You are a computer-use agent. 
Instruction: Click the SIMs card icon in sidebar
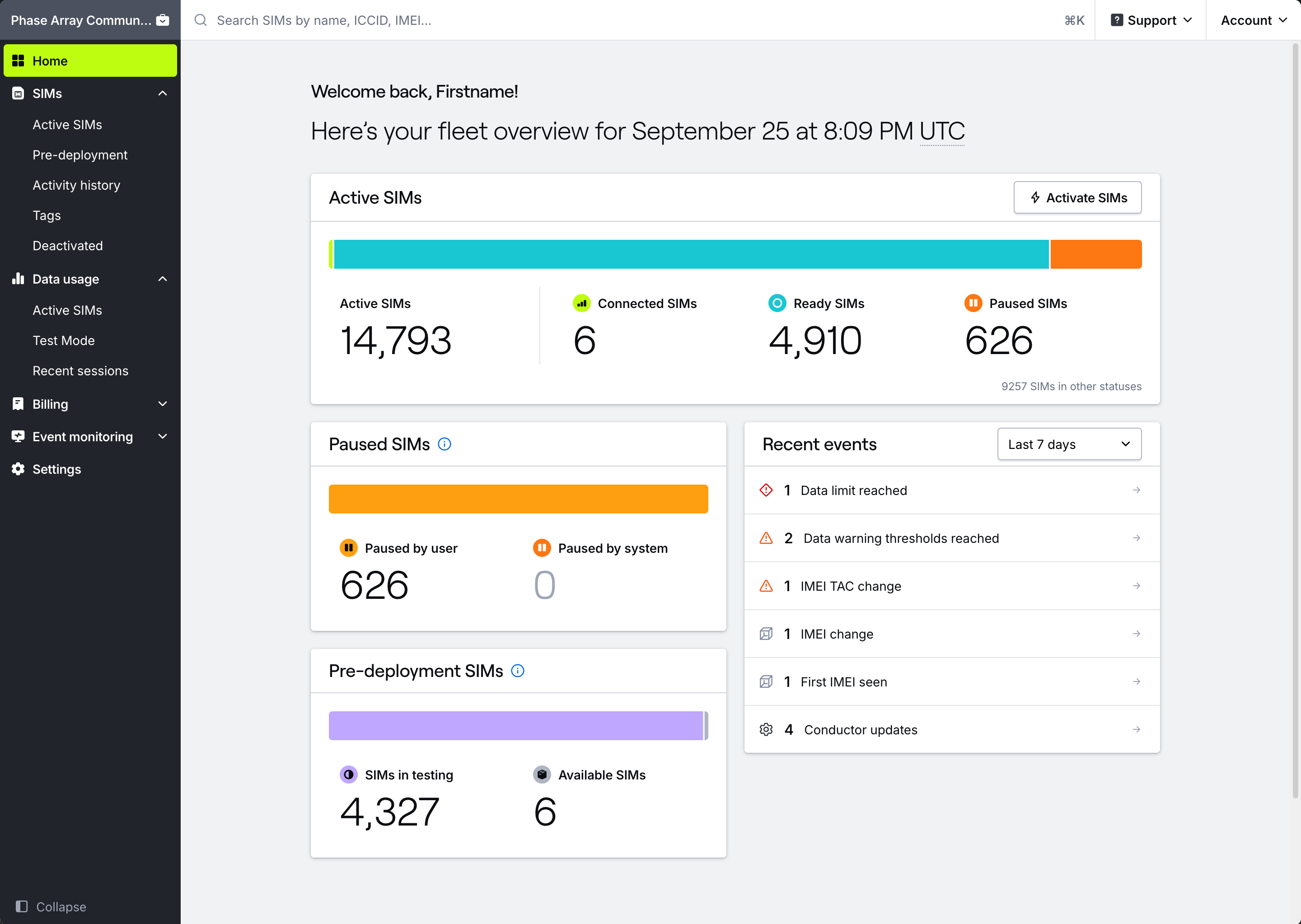click(18, 93)
